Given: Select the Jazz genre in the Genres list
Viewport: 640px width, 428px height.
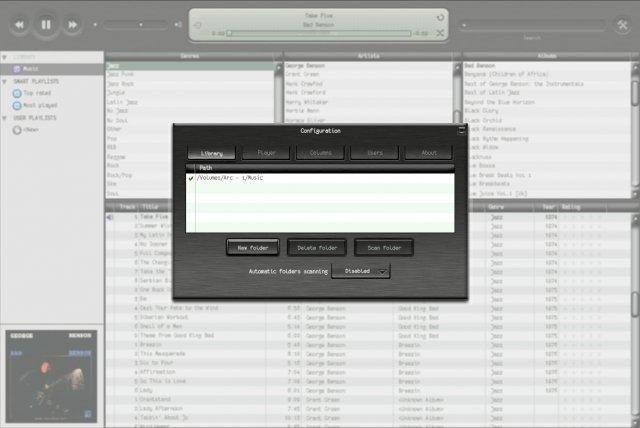Looking at the screenshot, I should click(190, 66).
